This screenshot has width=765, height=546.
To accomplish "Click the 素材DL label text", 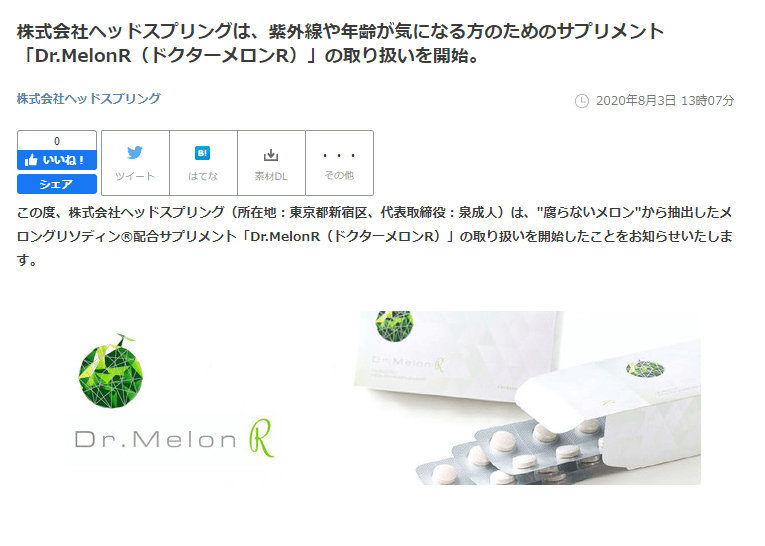I will (271, 176).
